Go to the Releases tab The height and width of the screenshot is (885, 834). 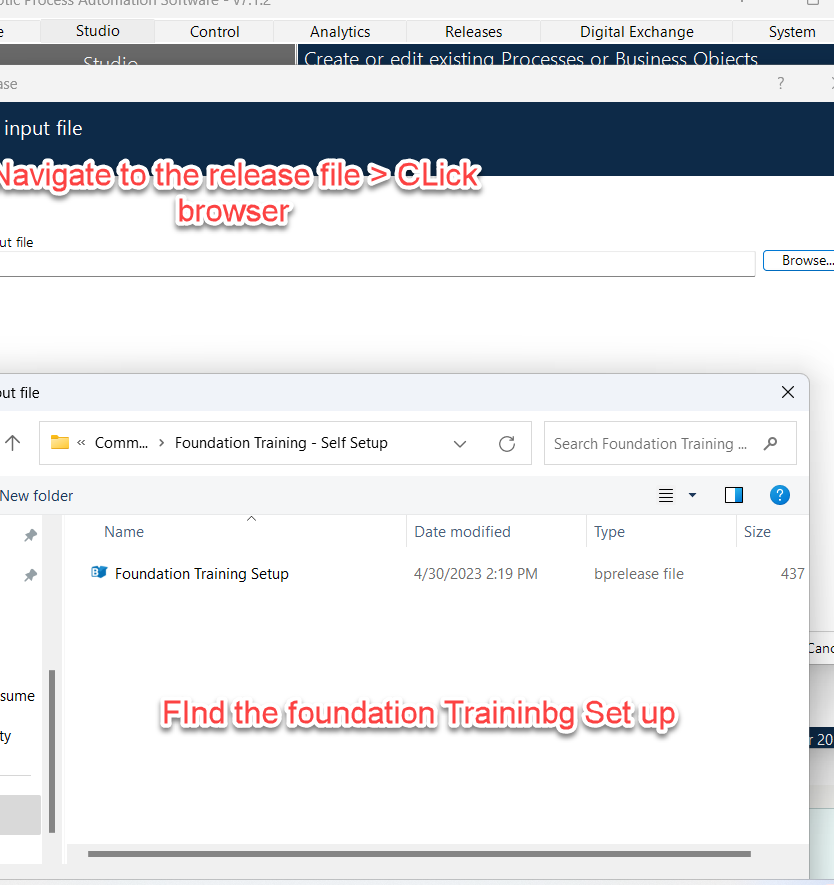coord(473,32)
